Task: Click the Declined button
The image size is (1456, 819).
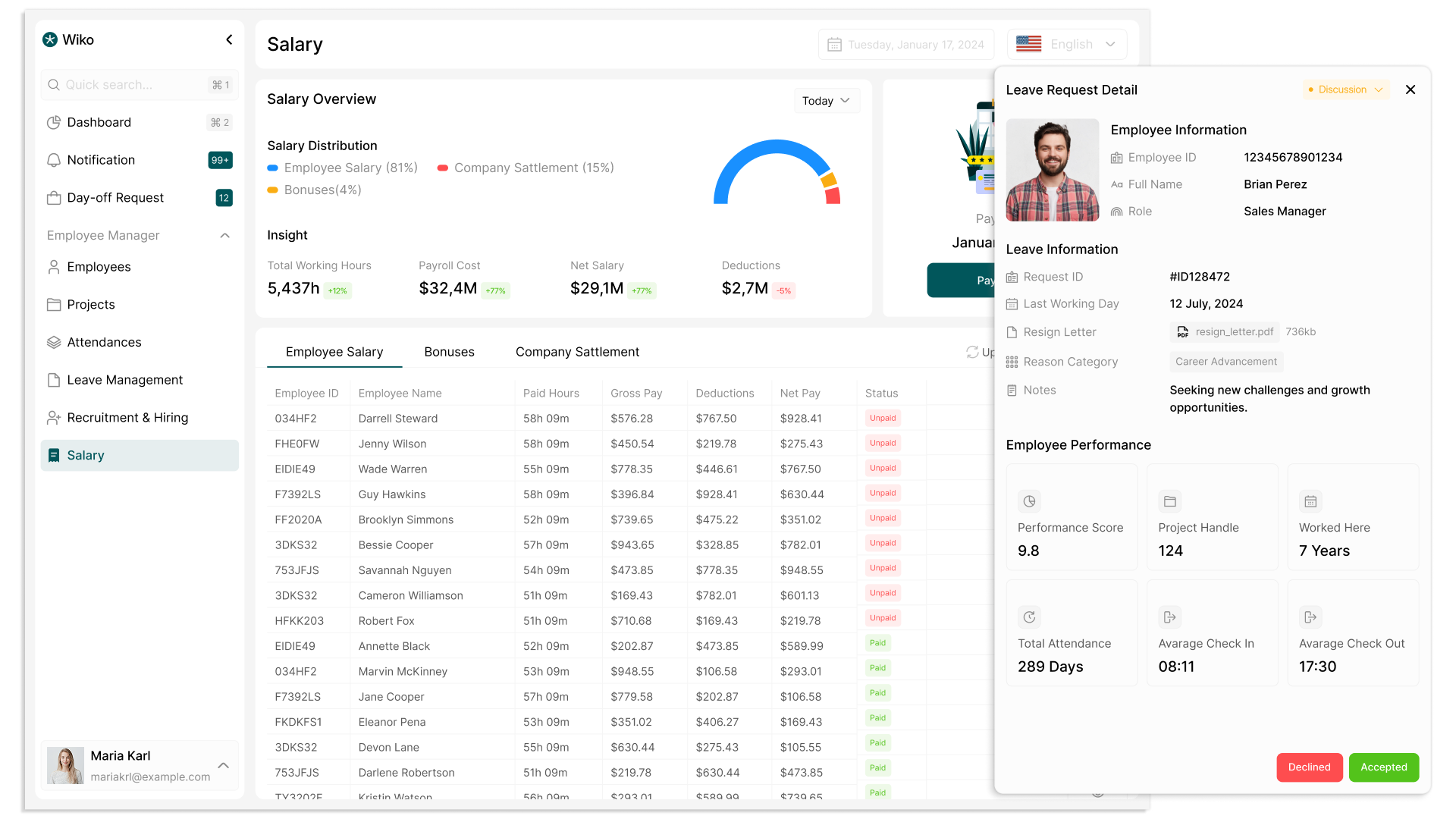Action: (1309, 767)
